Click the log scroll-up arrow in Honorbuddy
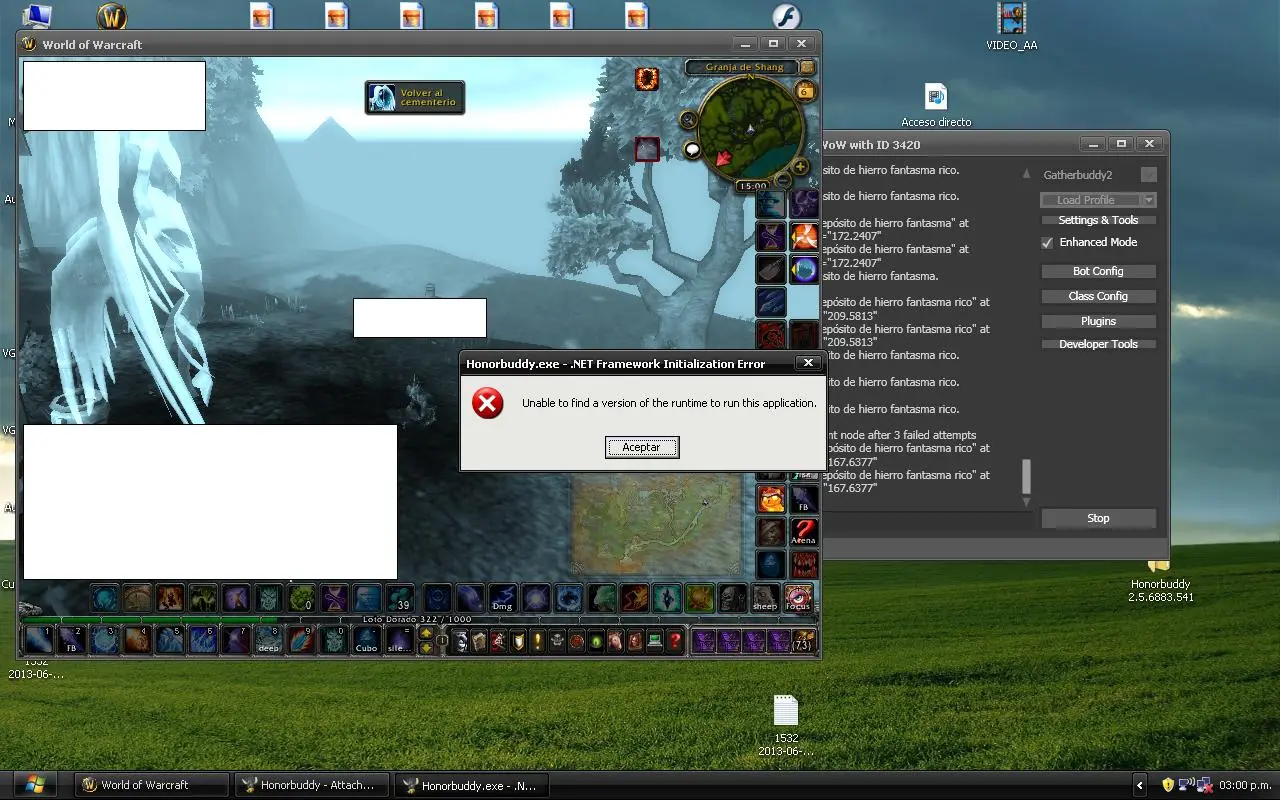1280x800 pixels. pos(1026,174)
